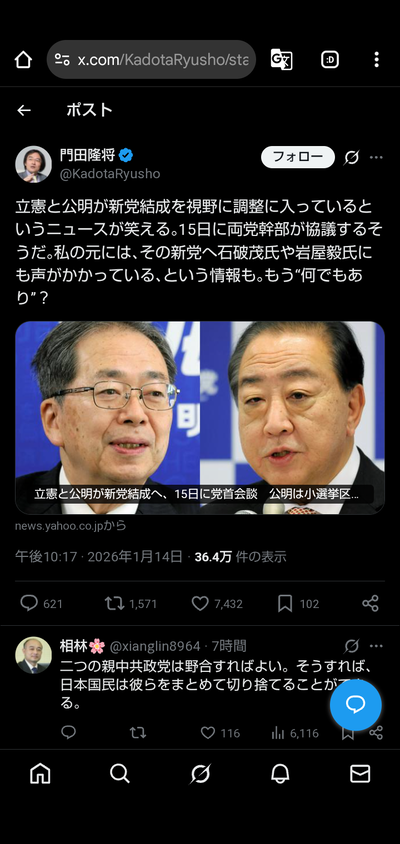This screenshot has height=844, width=400.
Task: Bookmark the post with 102 bookmarks
Action: [285, 603]
